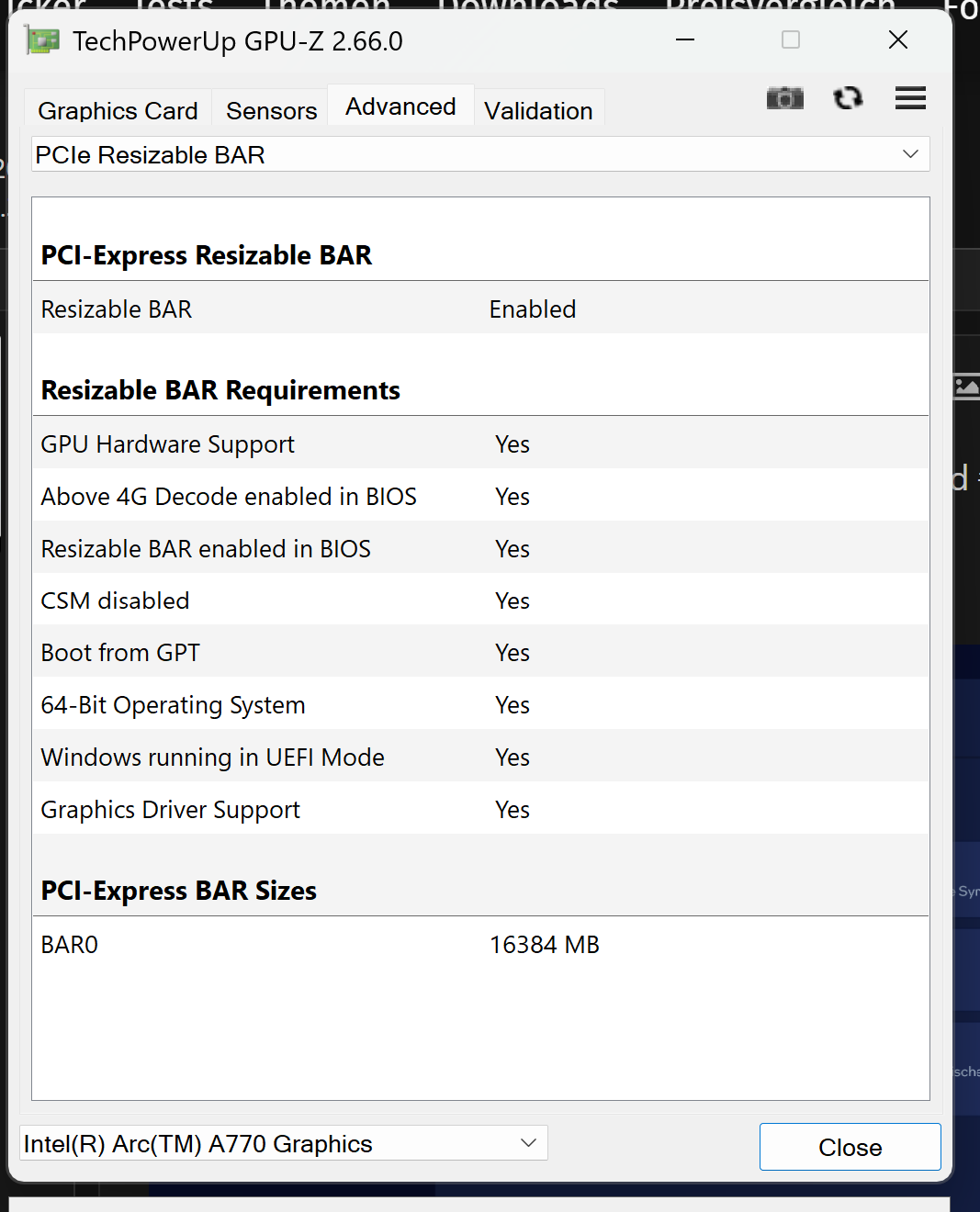980x1212 pixels.
Task: Open the Sensors tab
Action: 271,111
